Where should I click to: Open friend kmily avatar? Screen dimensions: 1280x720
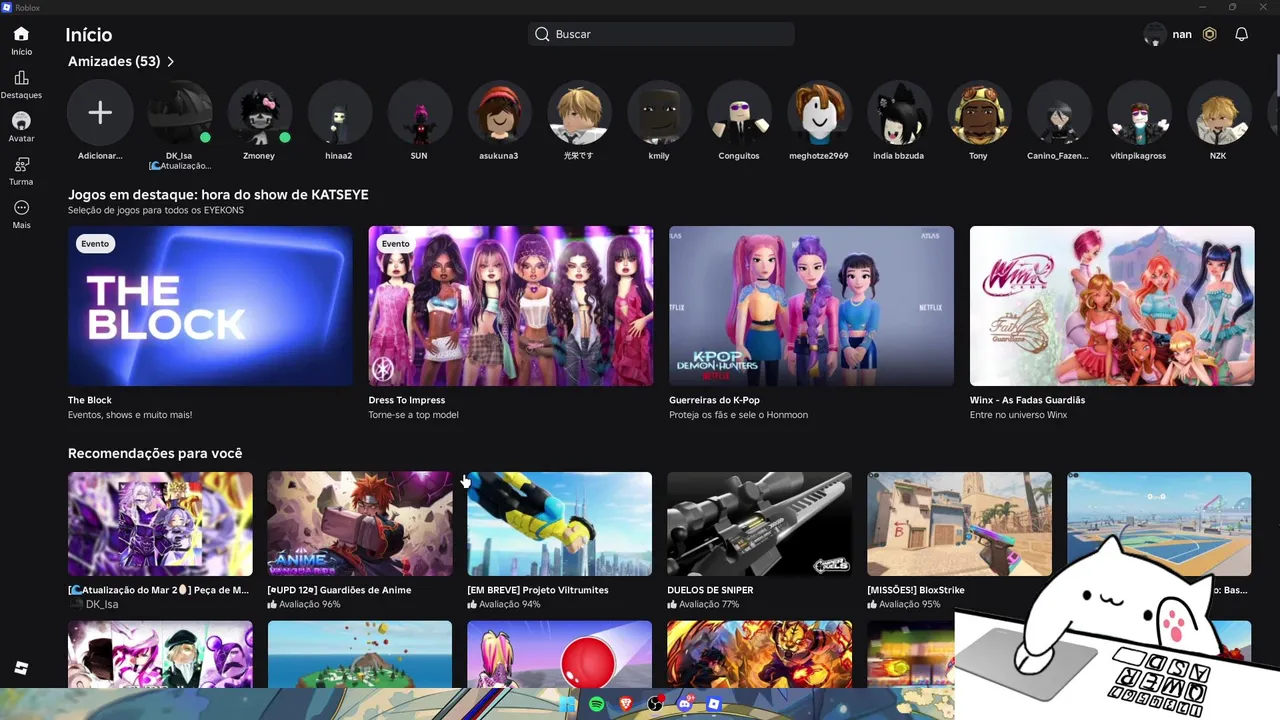pos(660,112)
